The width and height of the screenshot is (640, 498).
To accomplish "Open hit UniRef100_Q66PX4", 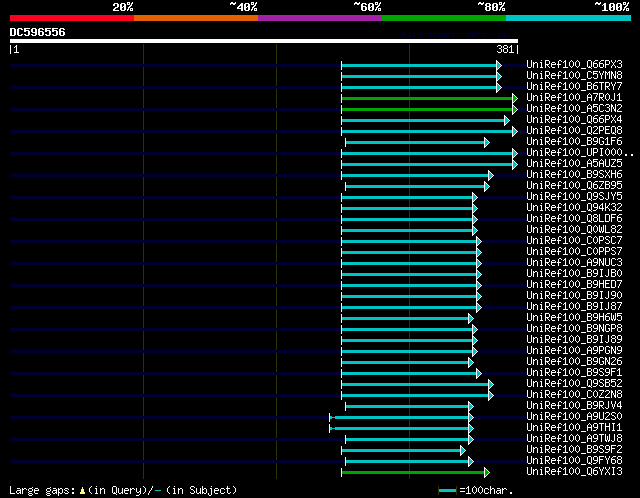I will click(574, 119).
